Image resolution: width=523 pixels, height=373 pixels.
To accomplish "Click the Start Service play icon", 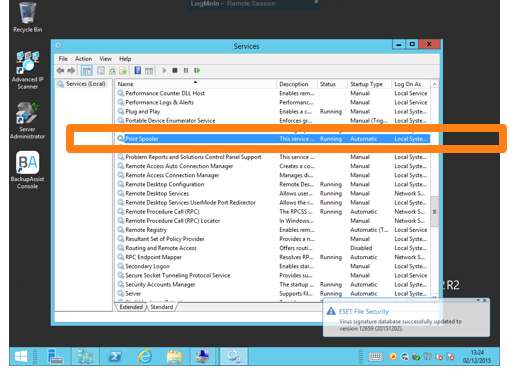I will pos(164,70).
